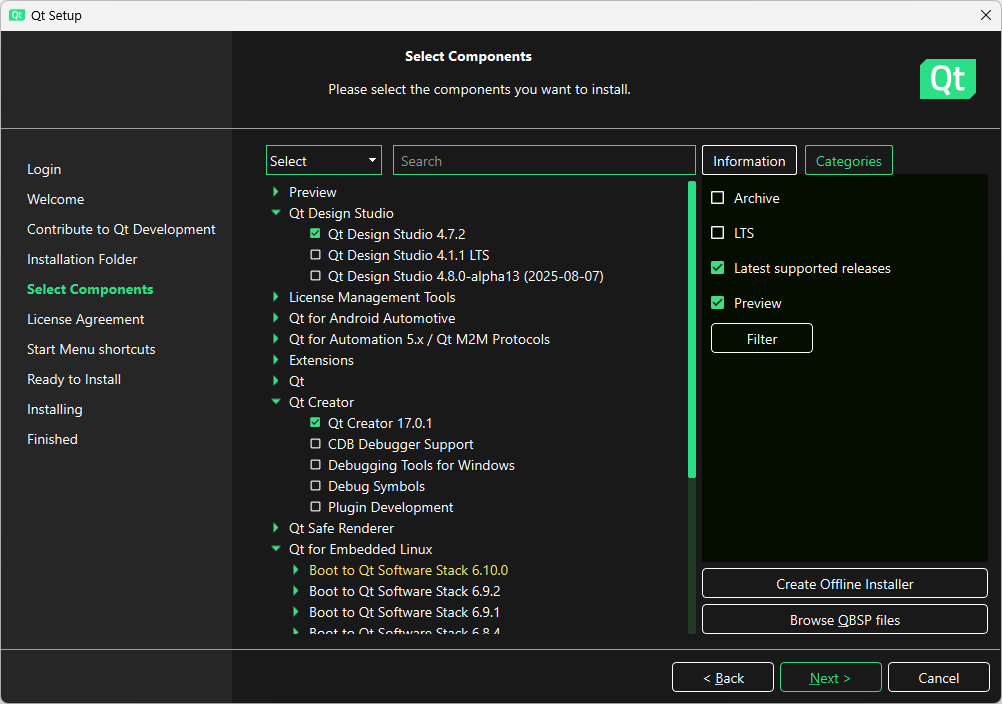
Task: Uncheck Qt Design Studio 4.7.2
Action: point(316,233)
